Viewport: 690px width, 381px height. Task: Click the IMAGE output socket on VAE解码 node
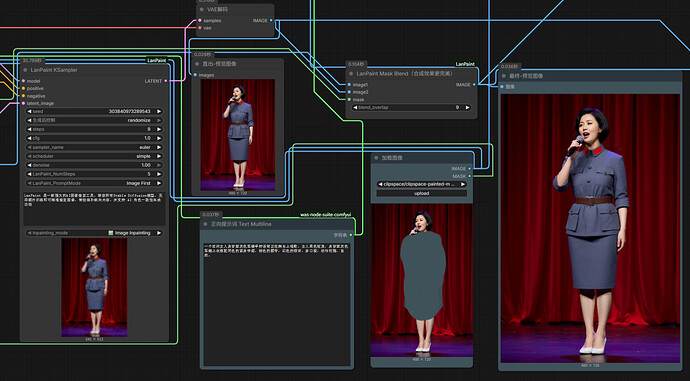point(271,20)
